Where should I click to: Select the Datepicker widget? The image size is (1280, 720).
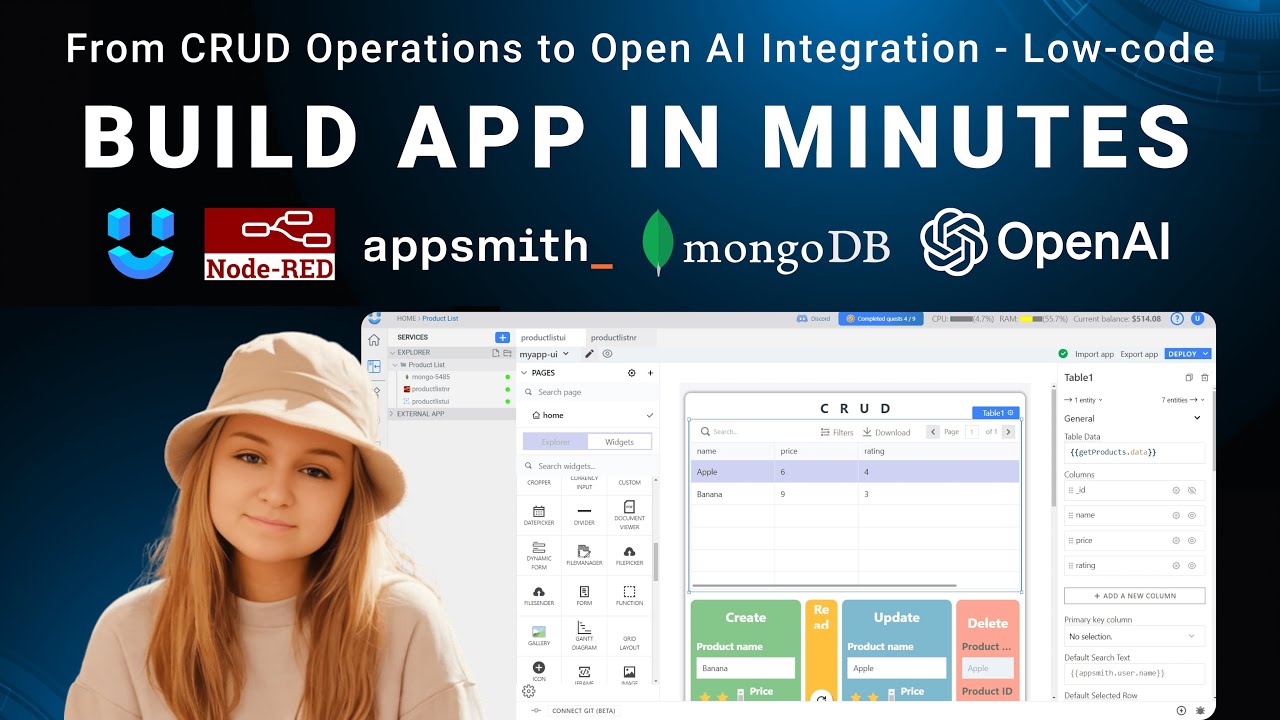click(x=540, y=515)
